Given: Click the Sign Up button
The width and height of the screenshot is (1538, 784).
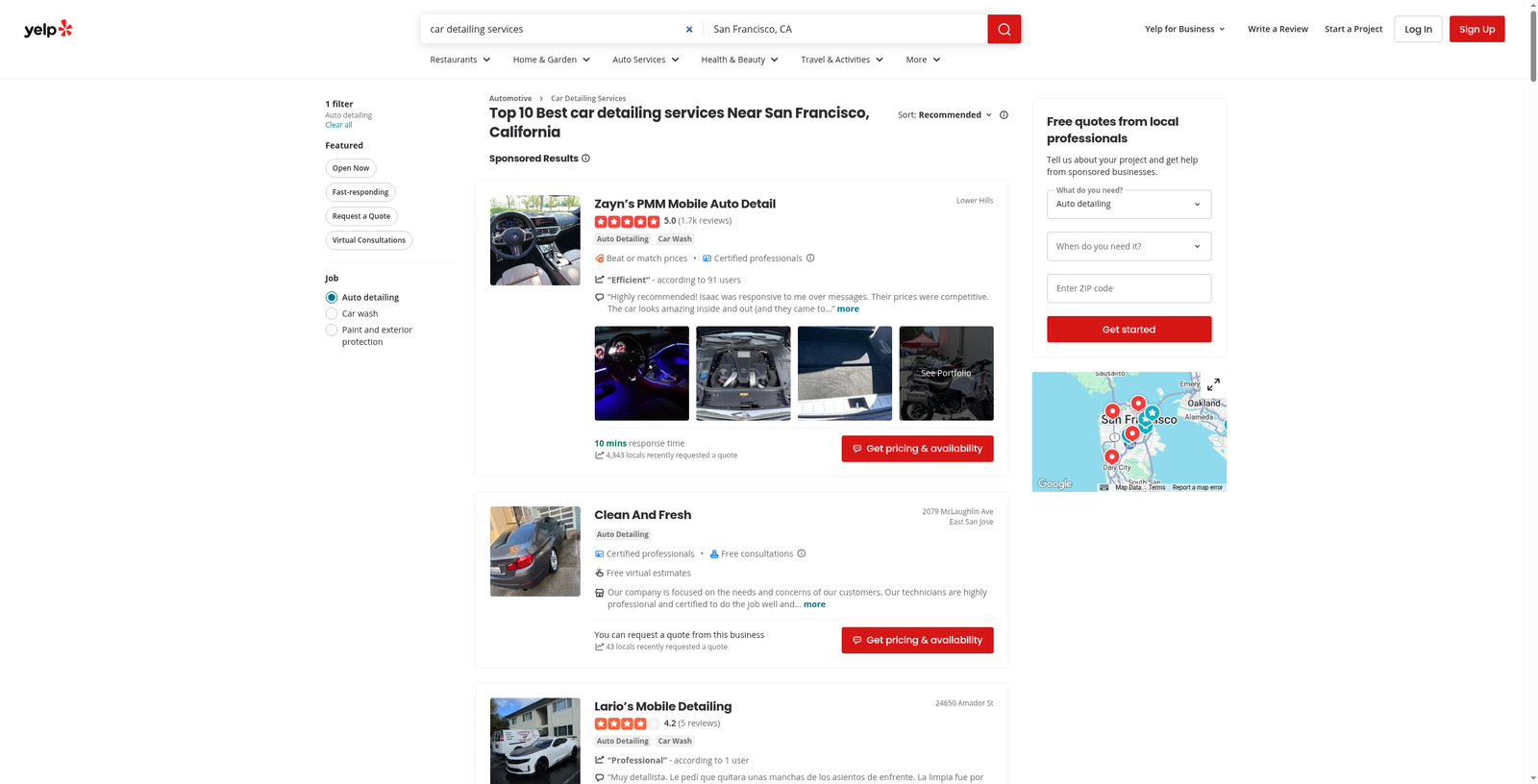Looking at the screenshot, I should click(x=1476, y=29).
